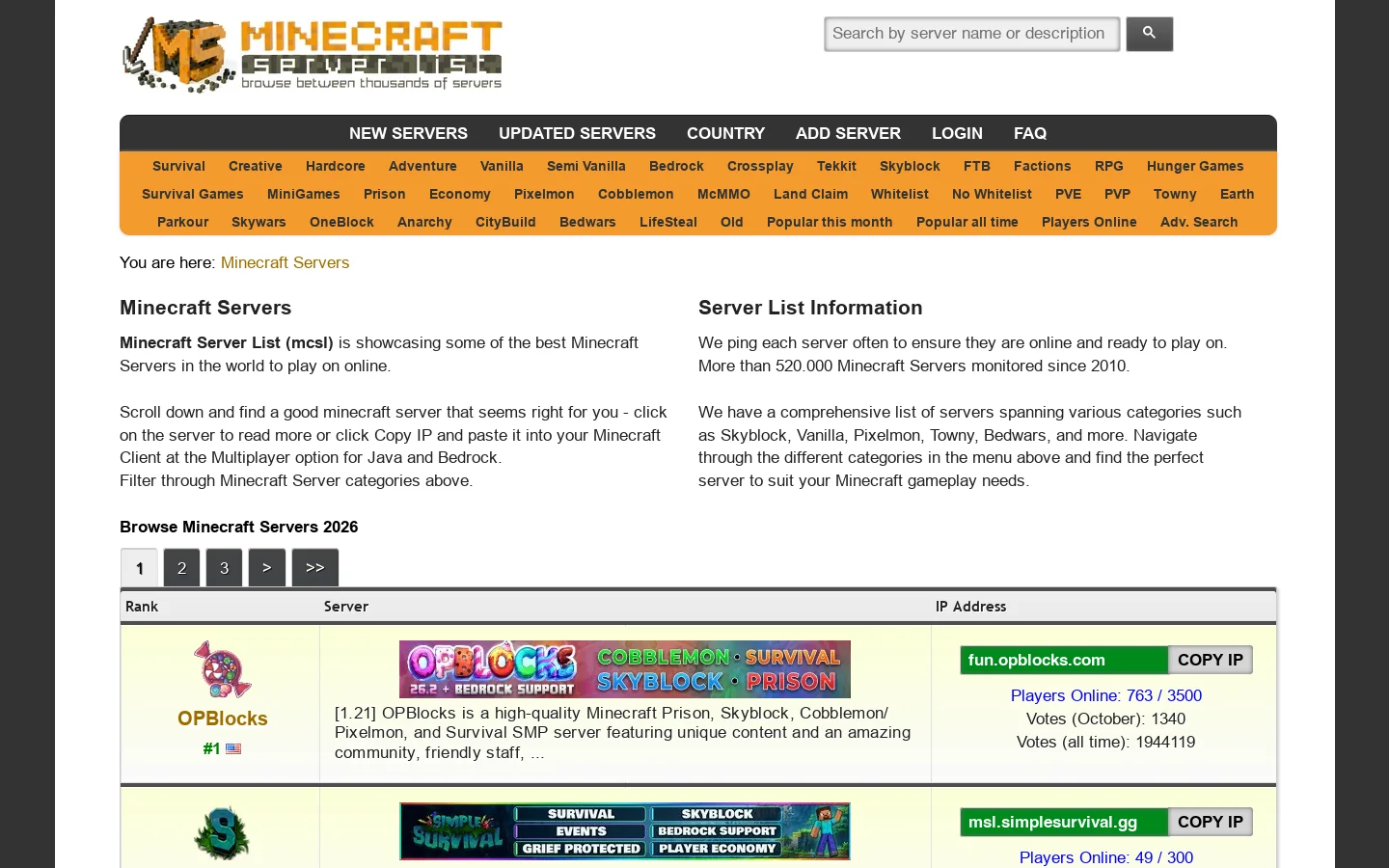Click the magnifying glass search button
1389x868 pixels.
tap(1149, 34)
